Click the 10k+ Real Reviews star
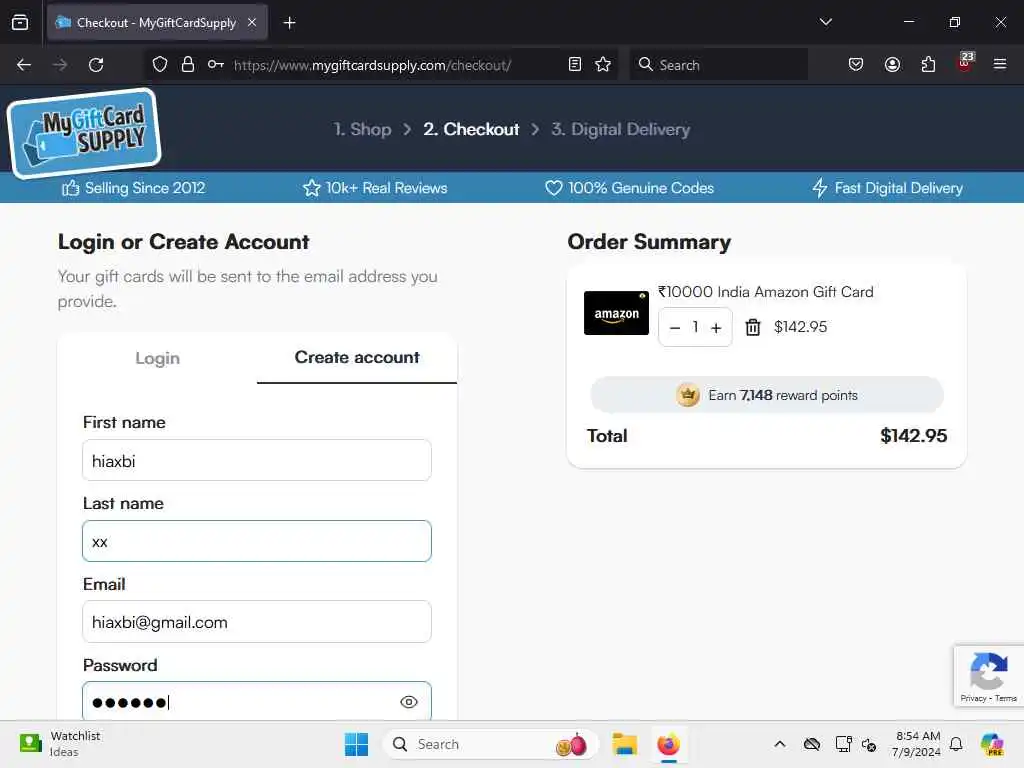 pyautogui.click(x=312, y=188)
